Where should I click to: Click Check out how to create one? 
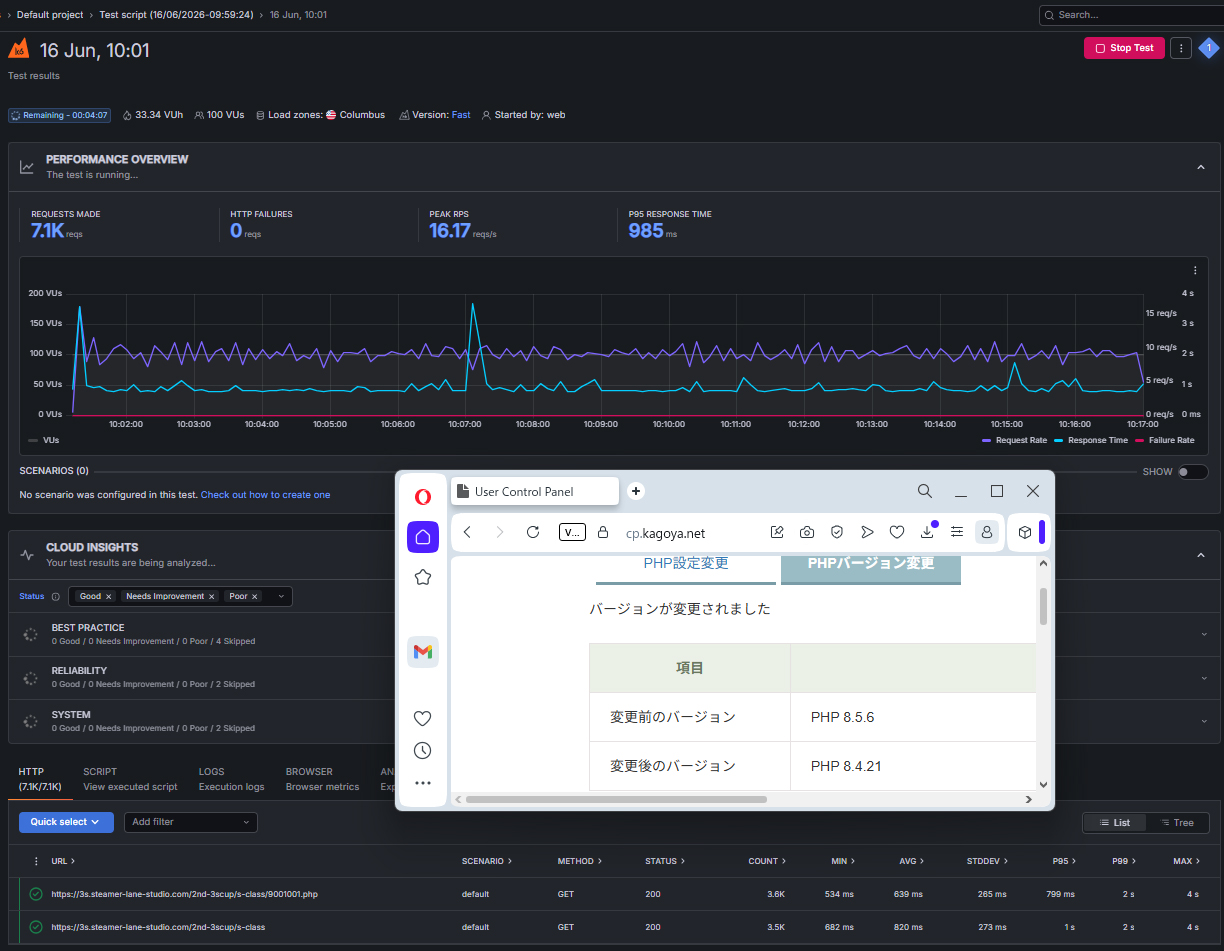pyautogui.click(x=265, y=495)
